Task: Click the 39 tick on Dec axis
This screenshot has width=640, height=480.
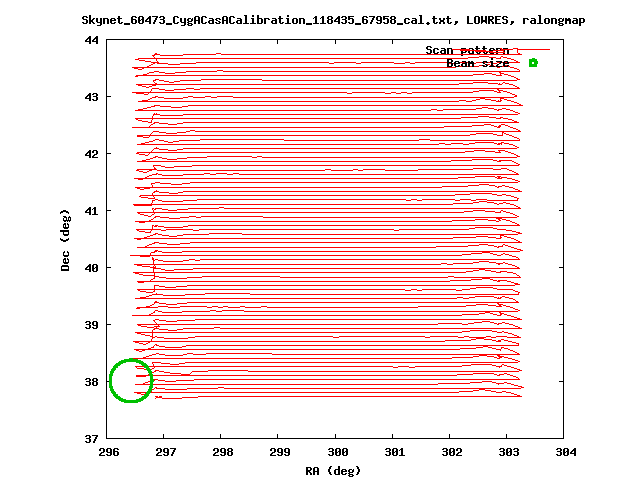Action: tap(91, 325)
